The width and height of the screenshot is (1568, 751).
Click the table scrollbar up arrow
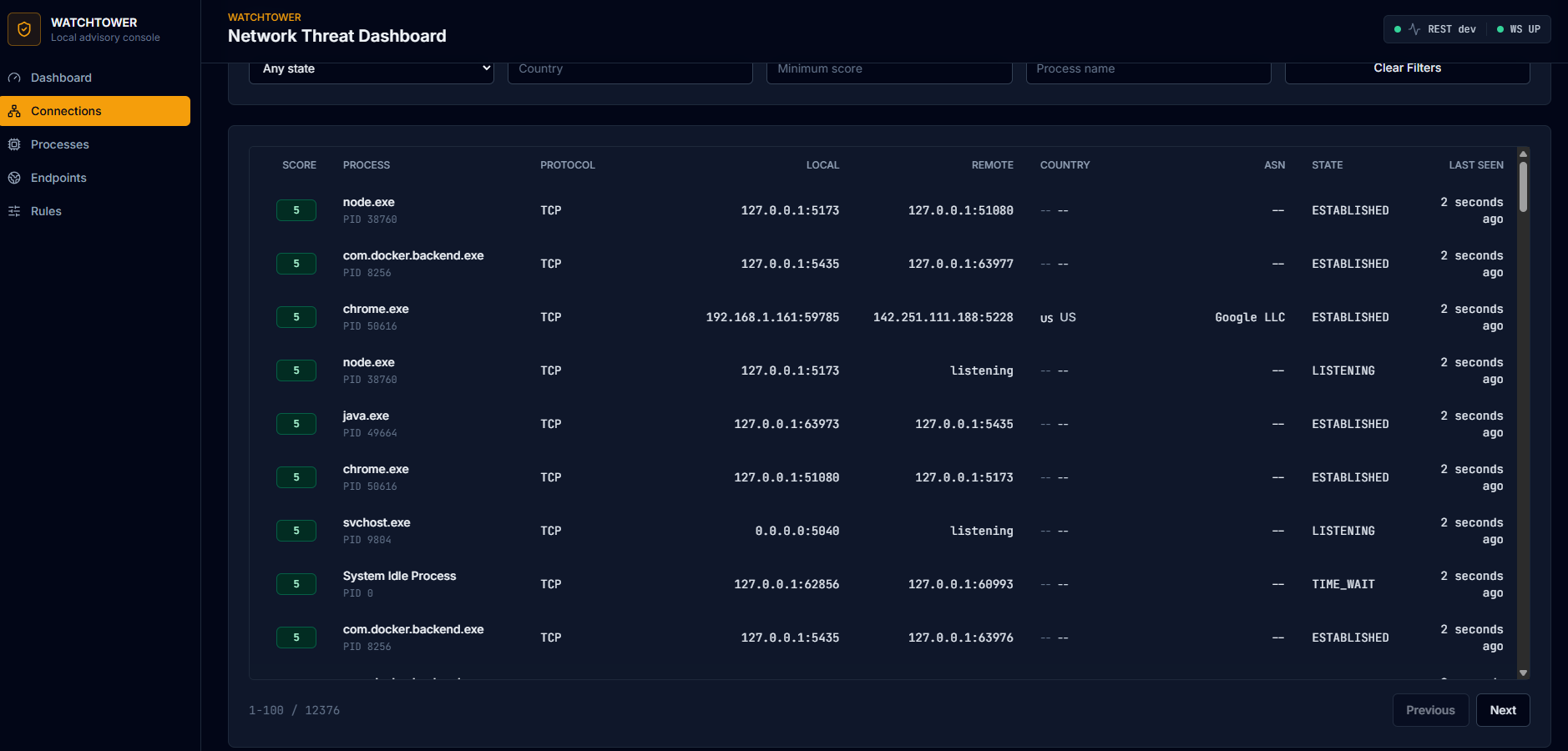click(x=1523, y=154)
